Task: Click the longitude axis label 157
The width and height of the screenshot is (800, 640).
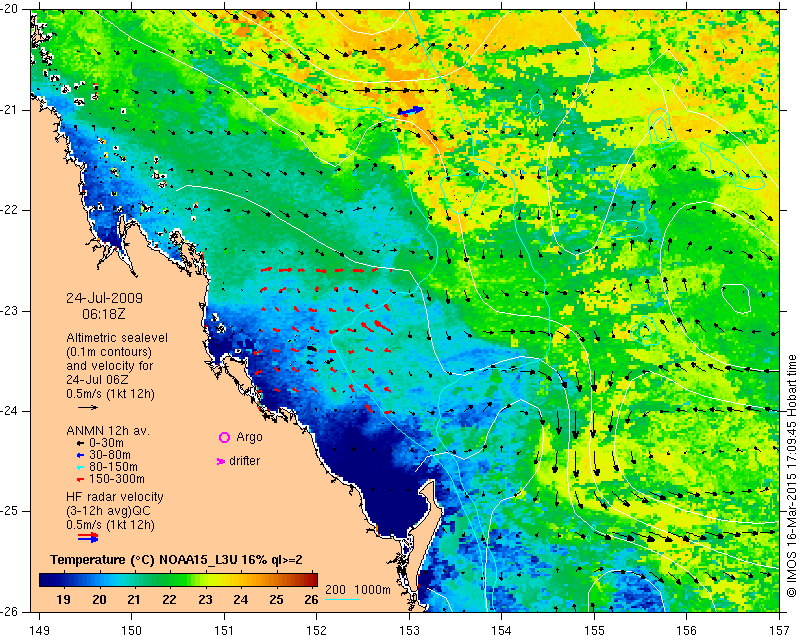Action: [780, 631]
